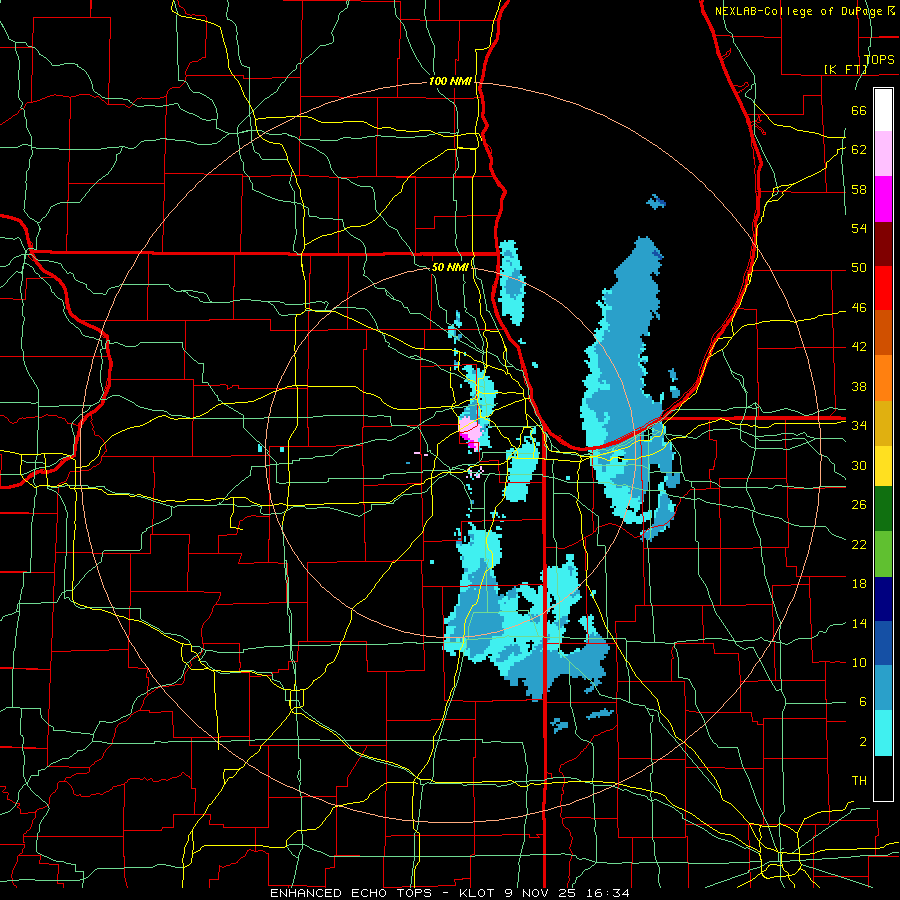Viewport: 900px width, 900px height.
Task: Click the medium blue legend swatch
Action: coord(883,643)
